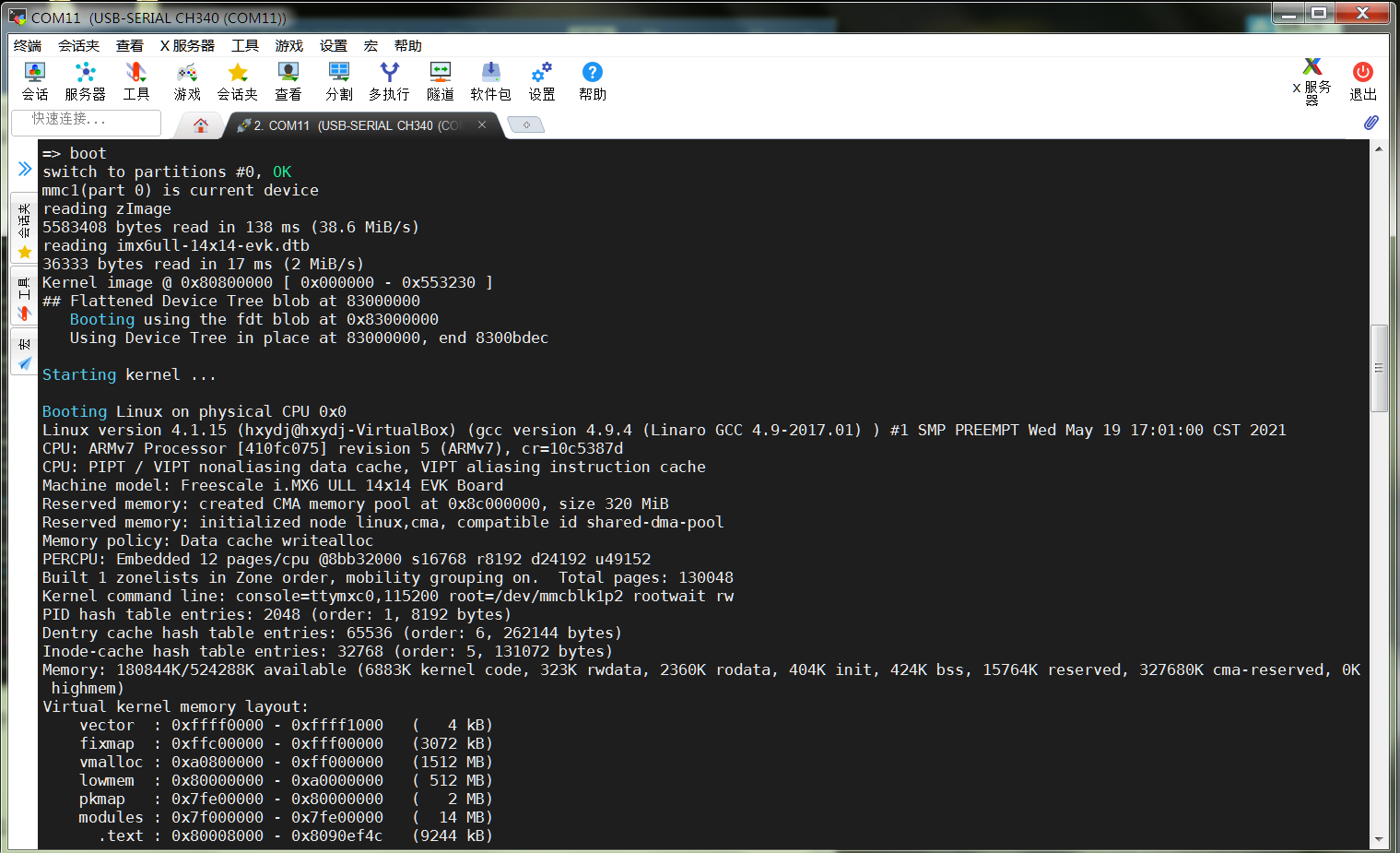Enable MultiExec mode
1400x853 pixels.
coord(389,80)
